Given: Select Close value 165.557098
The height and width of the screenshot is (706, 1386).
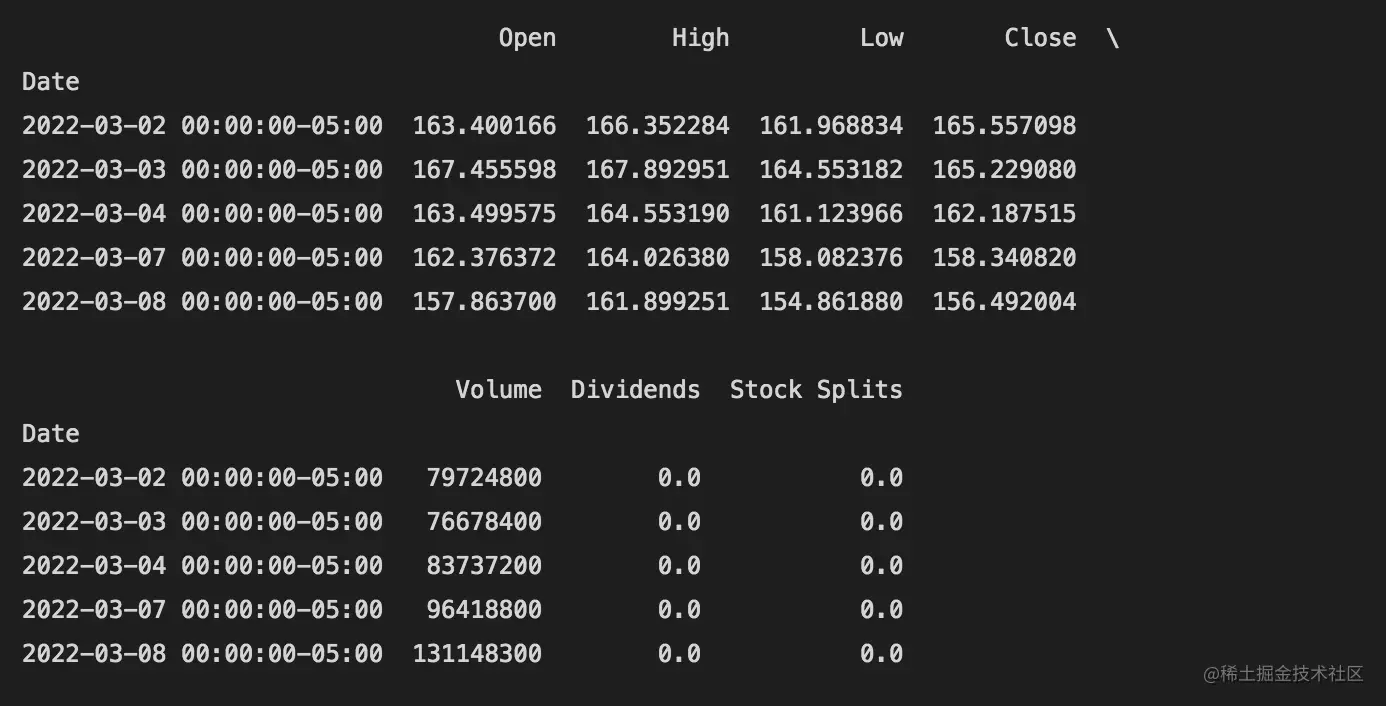Looking at the screenshot, I should tap(1004, 126).
